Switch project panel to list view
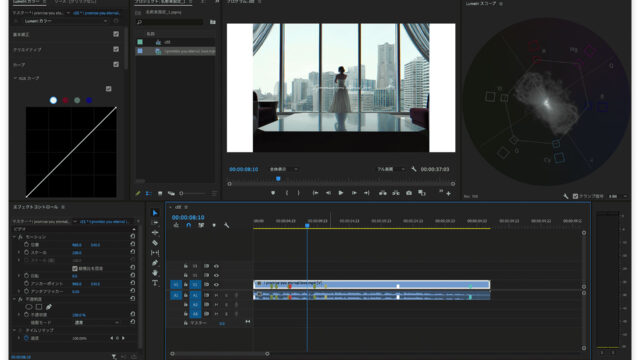Image resolution: width=640 pixels, height=360 pixels. click(x=149, y=193)
